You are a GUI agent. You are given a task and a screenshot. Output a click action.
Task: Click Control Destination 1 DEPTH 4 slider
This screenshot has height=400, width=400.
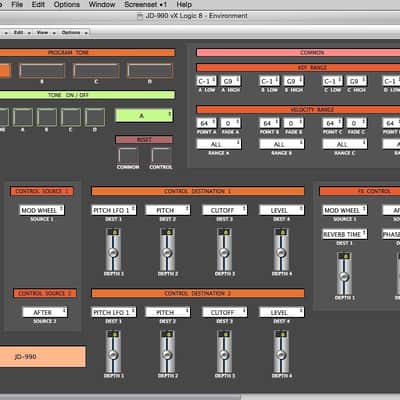pyautogui.click(x=281, y=249)
